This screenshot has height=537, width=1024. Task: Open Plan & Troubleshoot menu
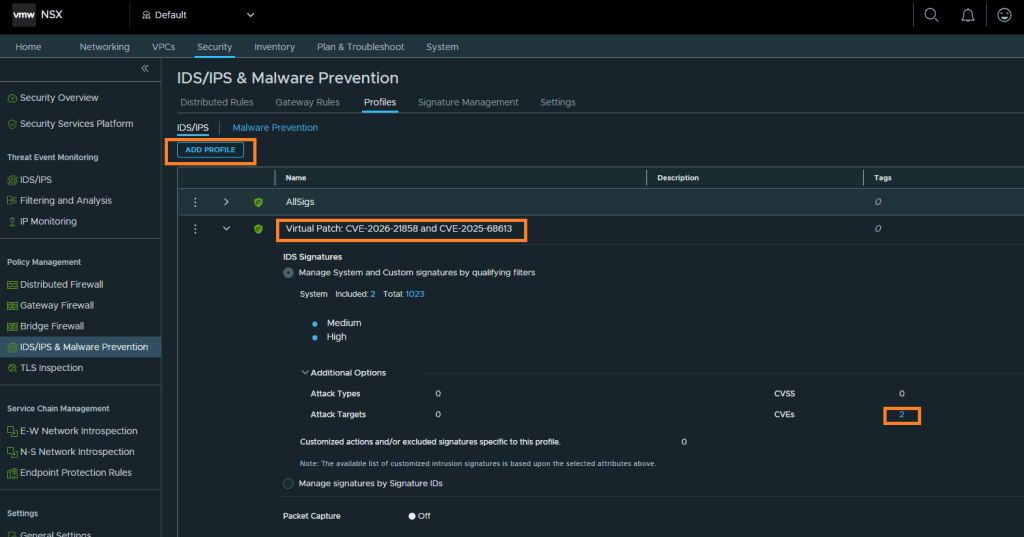click(360, 47)
